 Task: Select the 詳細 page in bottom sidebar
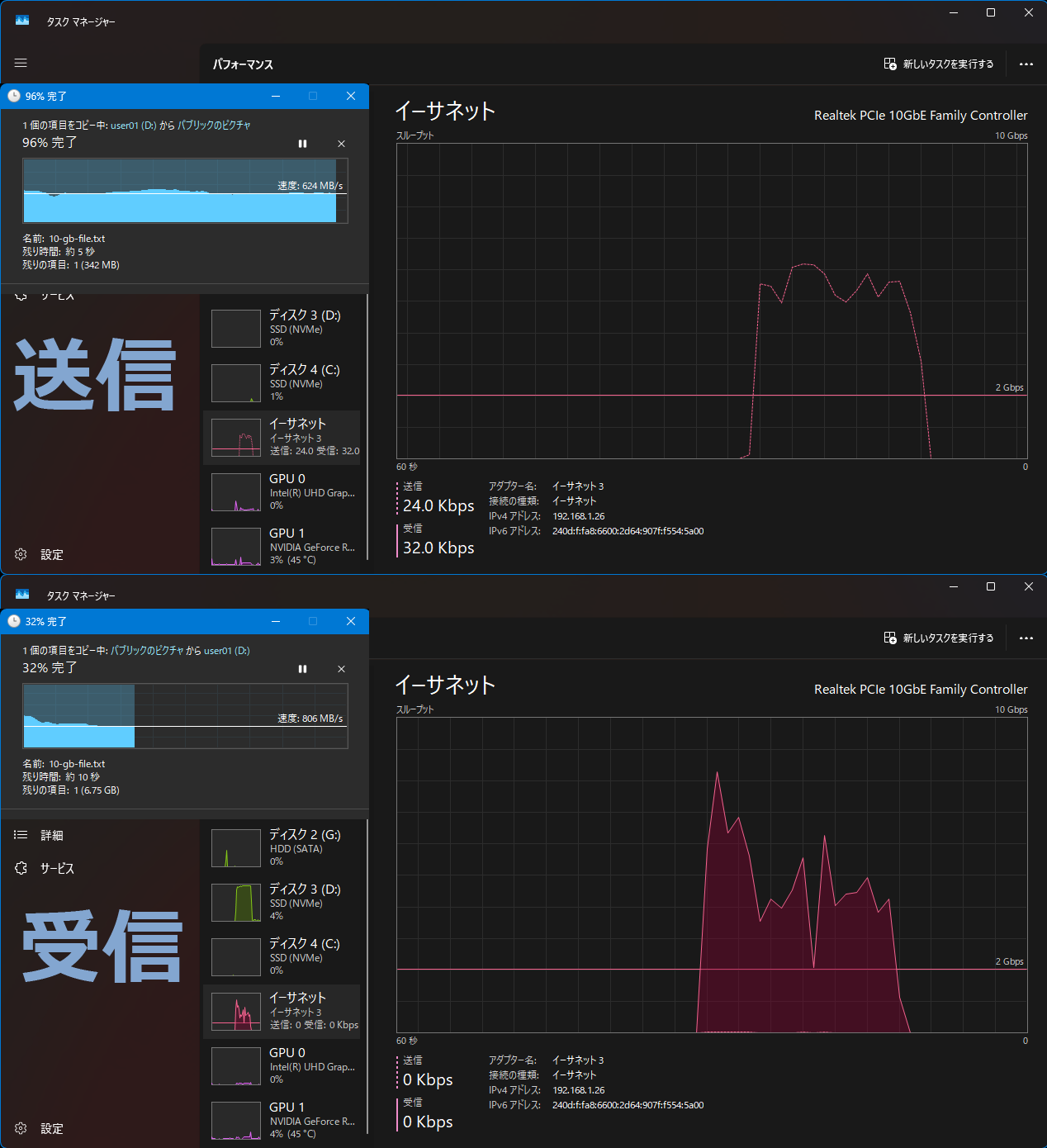(39, 836)
